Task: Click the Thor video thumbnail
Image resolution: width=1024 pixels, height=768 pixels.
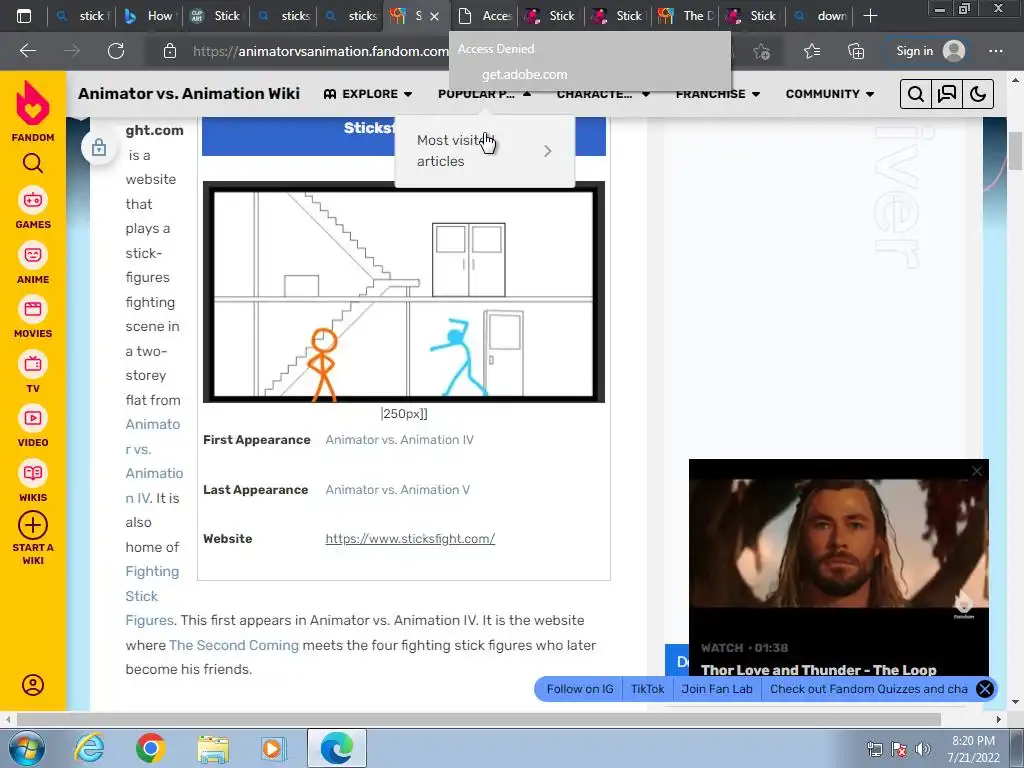Action: coord(839,543)
